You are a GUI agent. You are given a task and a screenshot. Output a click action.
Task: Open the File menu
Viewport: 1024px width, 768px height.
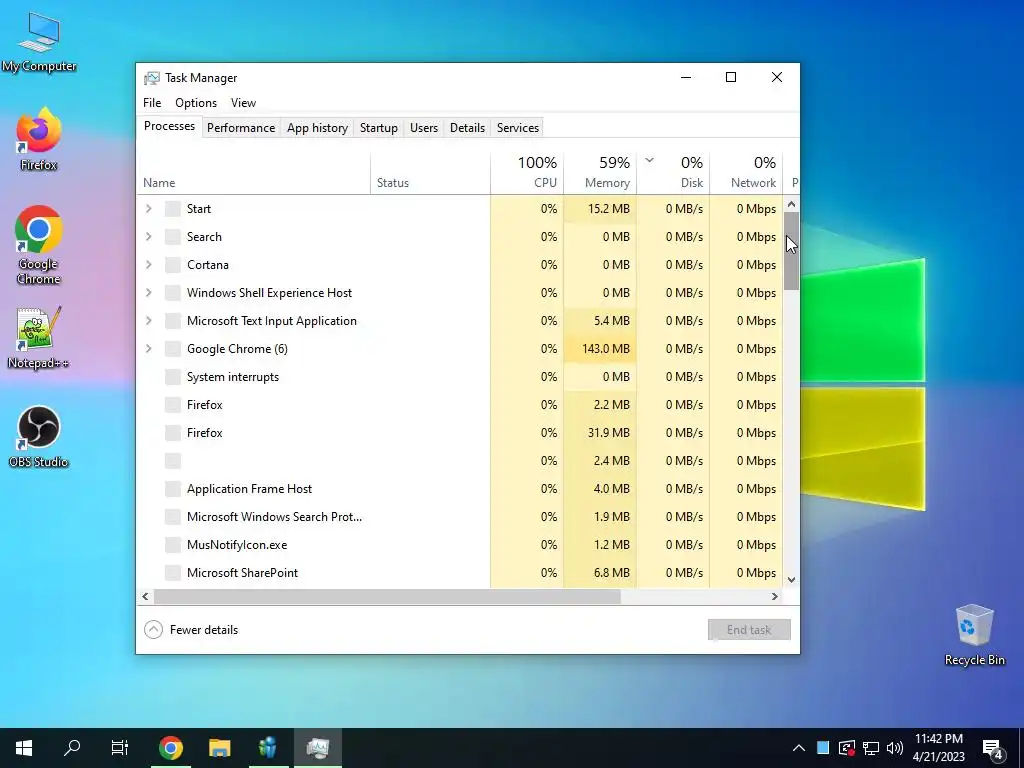pos(152,103)
